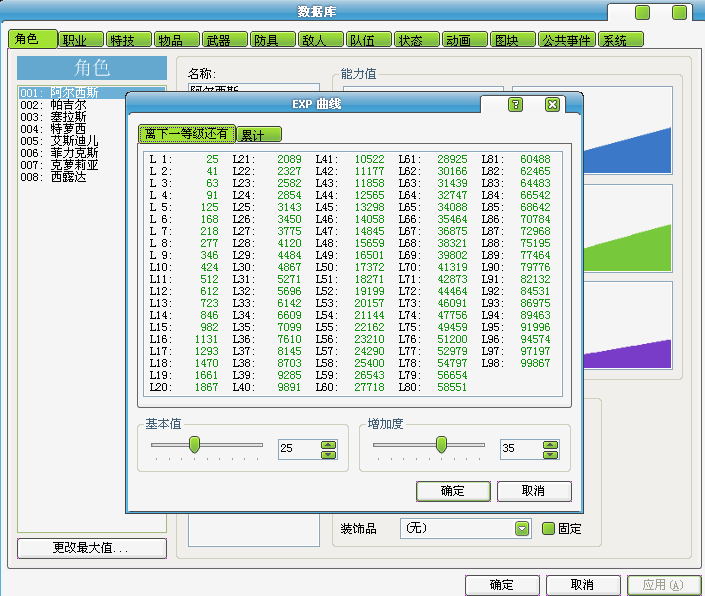Select character 004: 特萝西
The image size is (705, 596).
point(72,129)
